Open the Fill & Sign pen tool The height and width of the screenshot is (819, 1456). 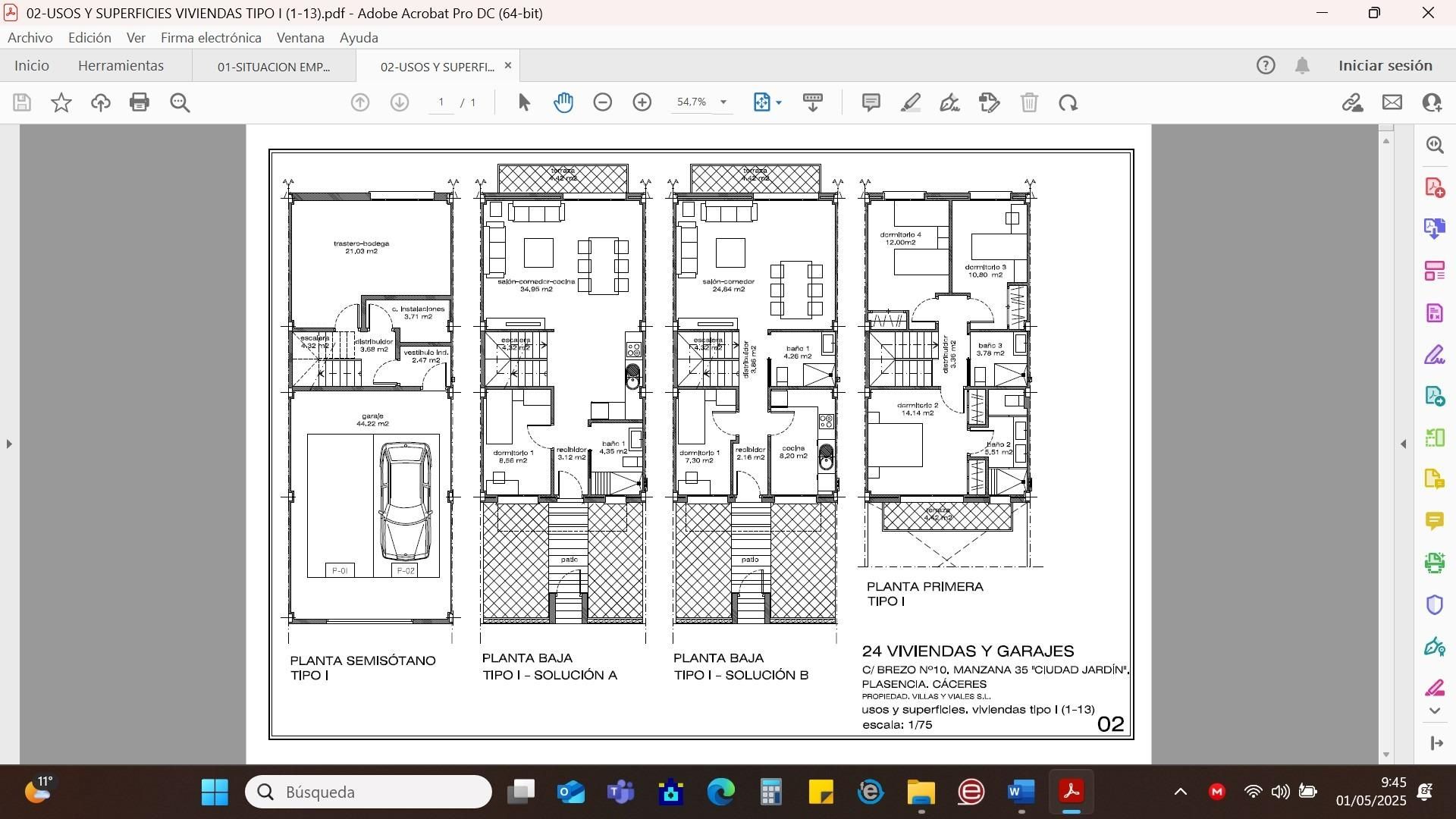(949, 102)
